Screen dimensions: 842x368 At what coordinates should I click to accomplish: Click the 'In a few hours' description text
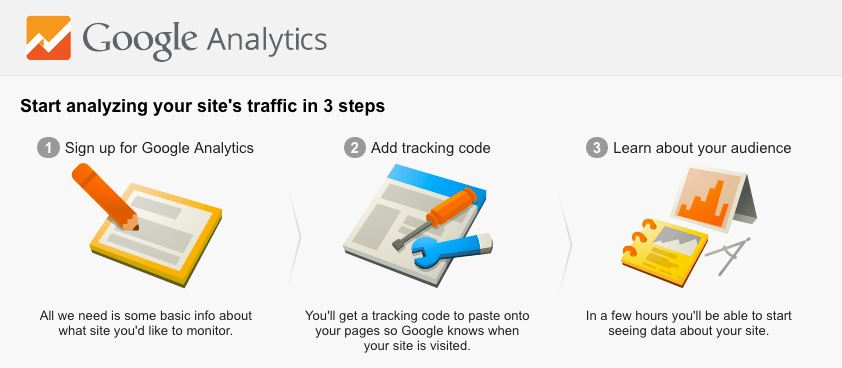[x=688, y=323]
